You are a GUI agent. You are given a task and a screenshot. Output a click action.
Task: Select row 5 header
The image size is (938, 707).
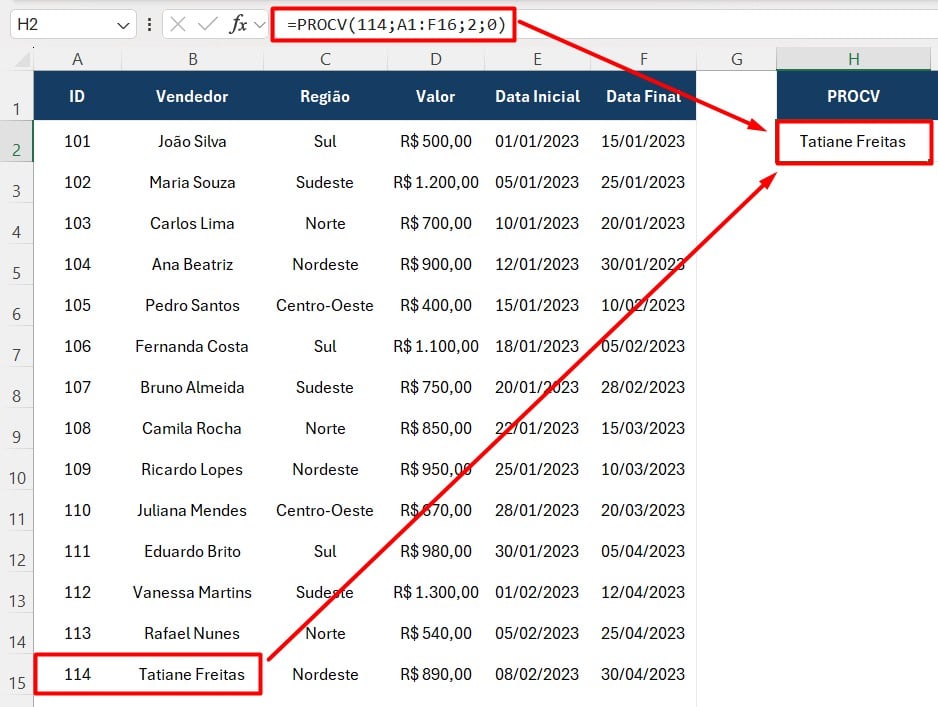(17, 264)
